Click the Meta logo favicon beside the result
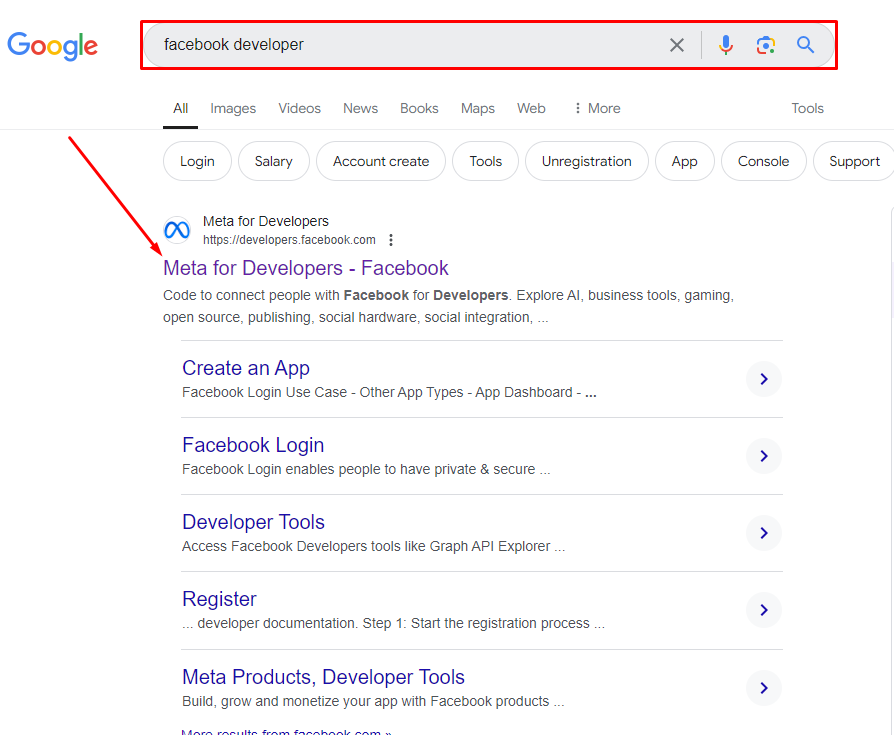The width and height of the screenshot is (894, 735). [177, 230]
